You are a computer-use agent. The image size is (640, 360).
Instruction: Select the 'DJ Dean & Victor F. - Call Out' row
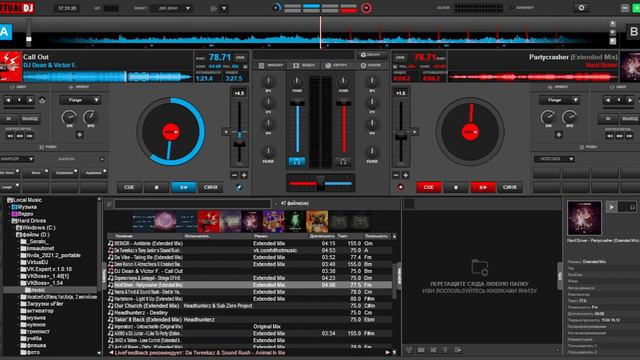pos(249,271)
